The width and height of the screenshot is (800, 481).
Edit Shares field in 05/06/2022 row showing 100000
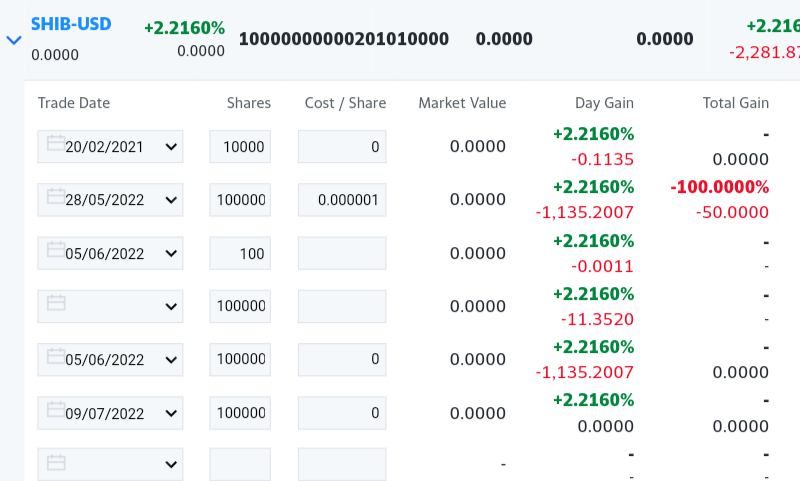240,359
